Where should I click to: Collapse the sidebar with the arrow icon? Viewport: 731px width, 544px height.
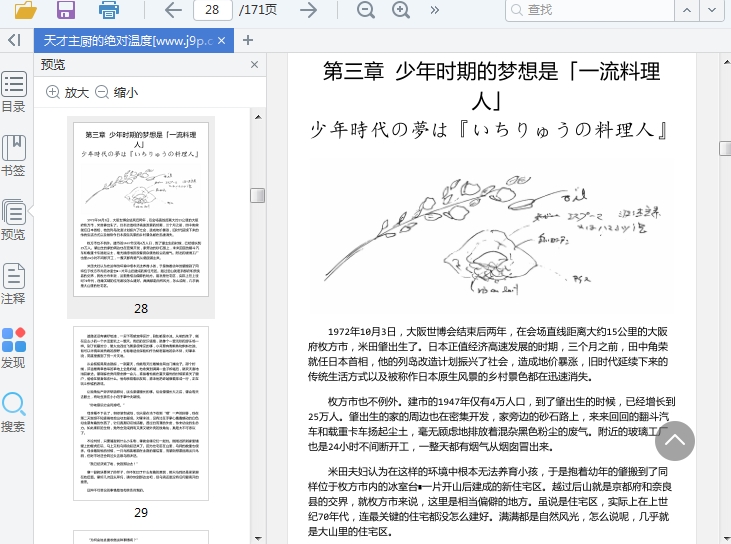[x=14, y=41]
